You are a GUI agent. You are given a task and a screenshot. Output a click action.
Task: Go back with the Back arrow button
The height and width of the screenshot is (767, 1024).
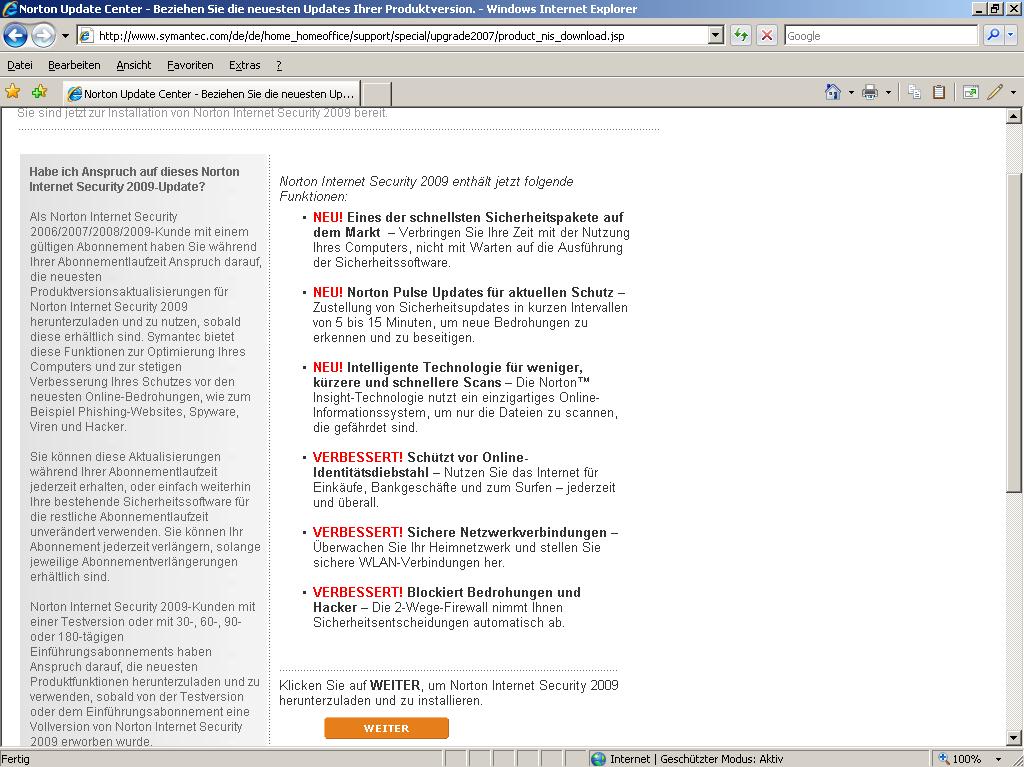click(15, 35)
